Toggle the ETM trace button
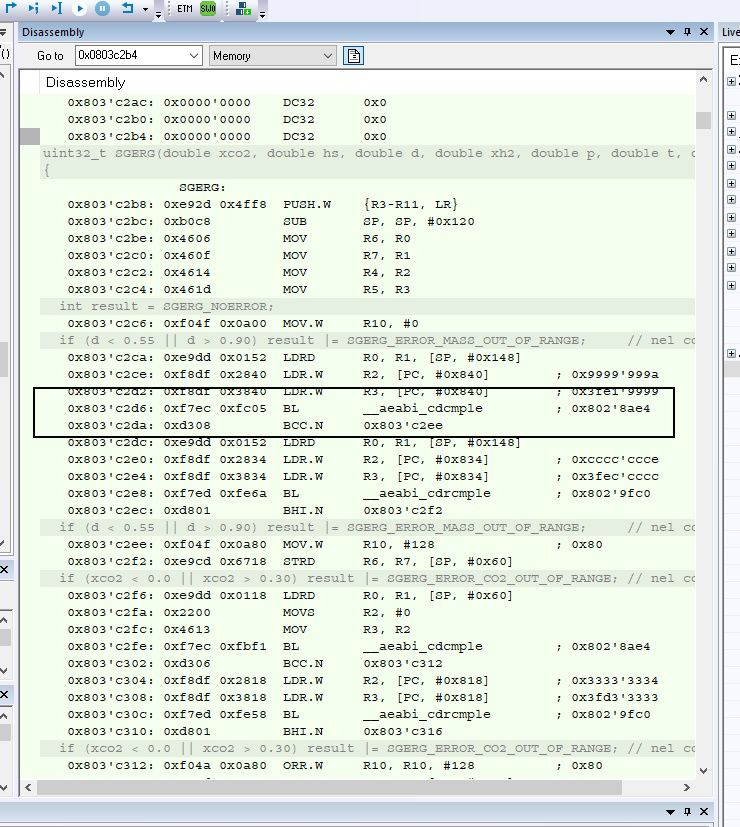 pyautogui.click(x=185, y=8)
